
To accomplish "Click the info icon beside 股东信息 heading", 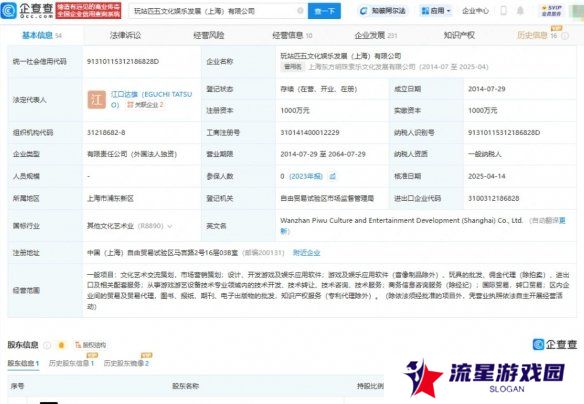I will tap(47, 345).
